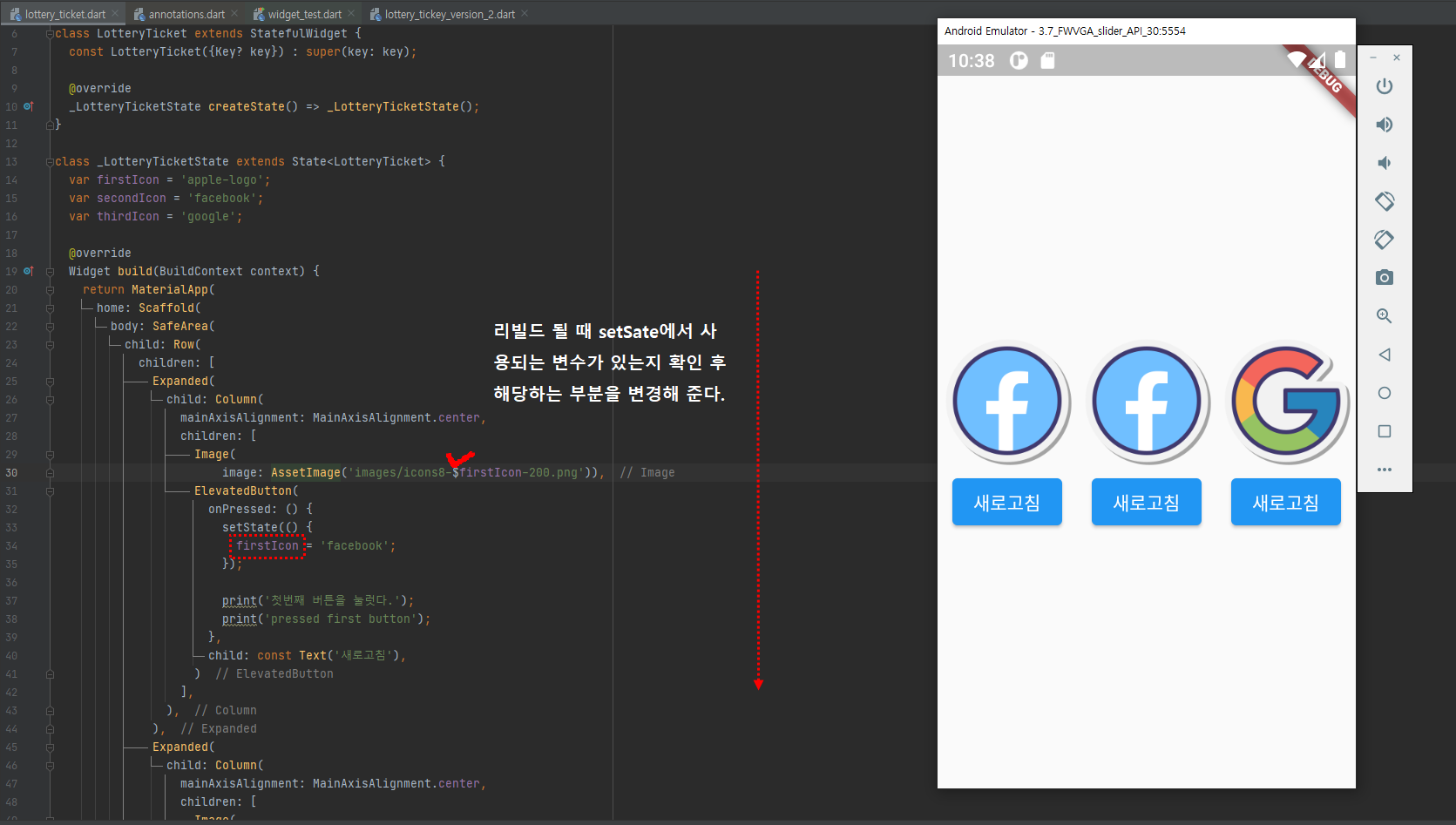The image size is (1456, 825).
Task: Click the clock time 10:38 in emulator status bar
Action: pos(971,60)
